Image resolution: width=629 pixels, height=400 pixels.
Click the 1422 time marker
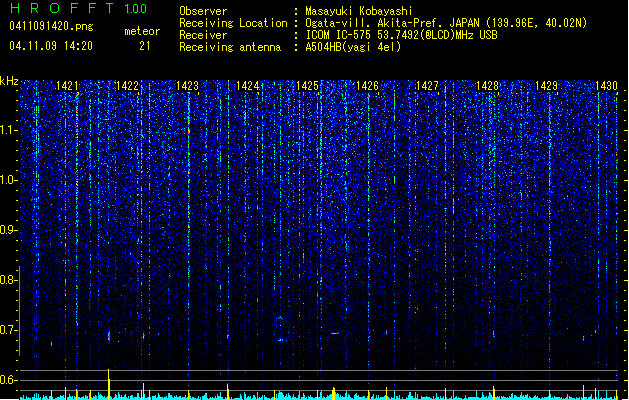(127, 86)
